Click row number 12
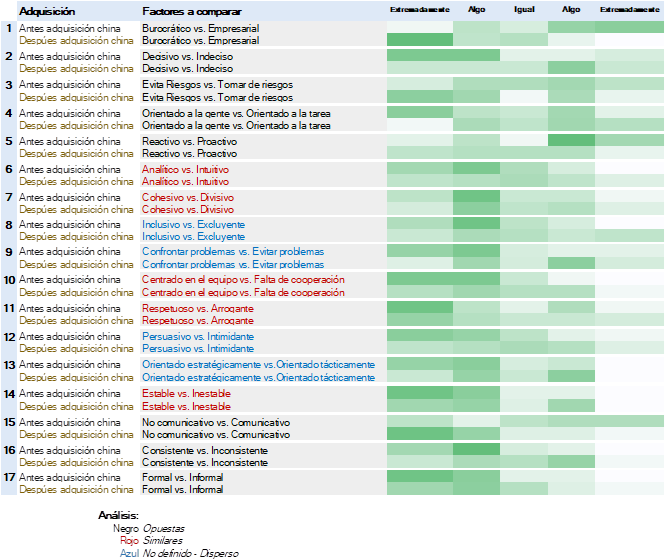665x560 pixels. click(x=8, y=337)
